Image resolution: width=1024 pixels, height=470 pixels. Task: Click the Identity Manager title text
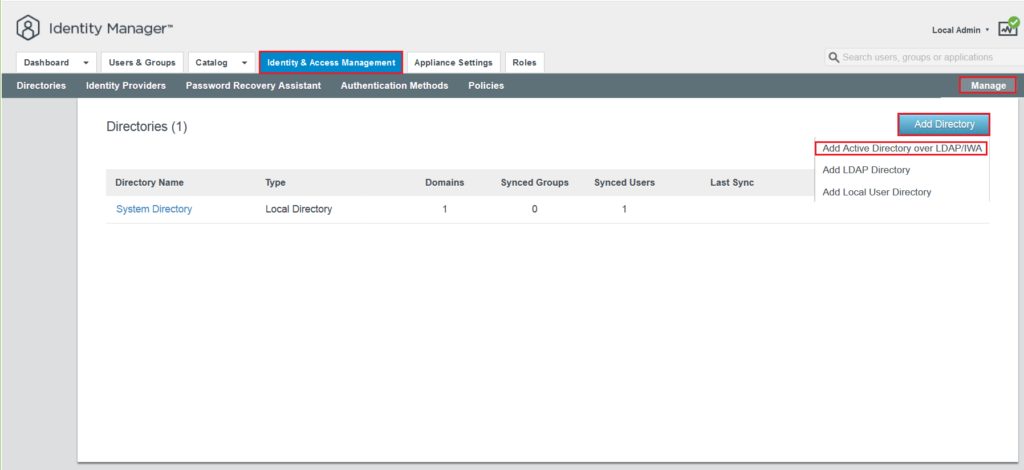click(111, 29)
